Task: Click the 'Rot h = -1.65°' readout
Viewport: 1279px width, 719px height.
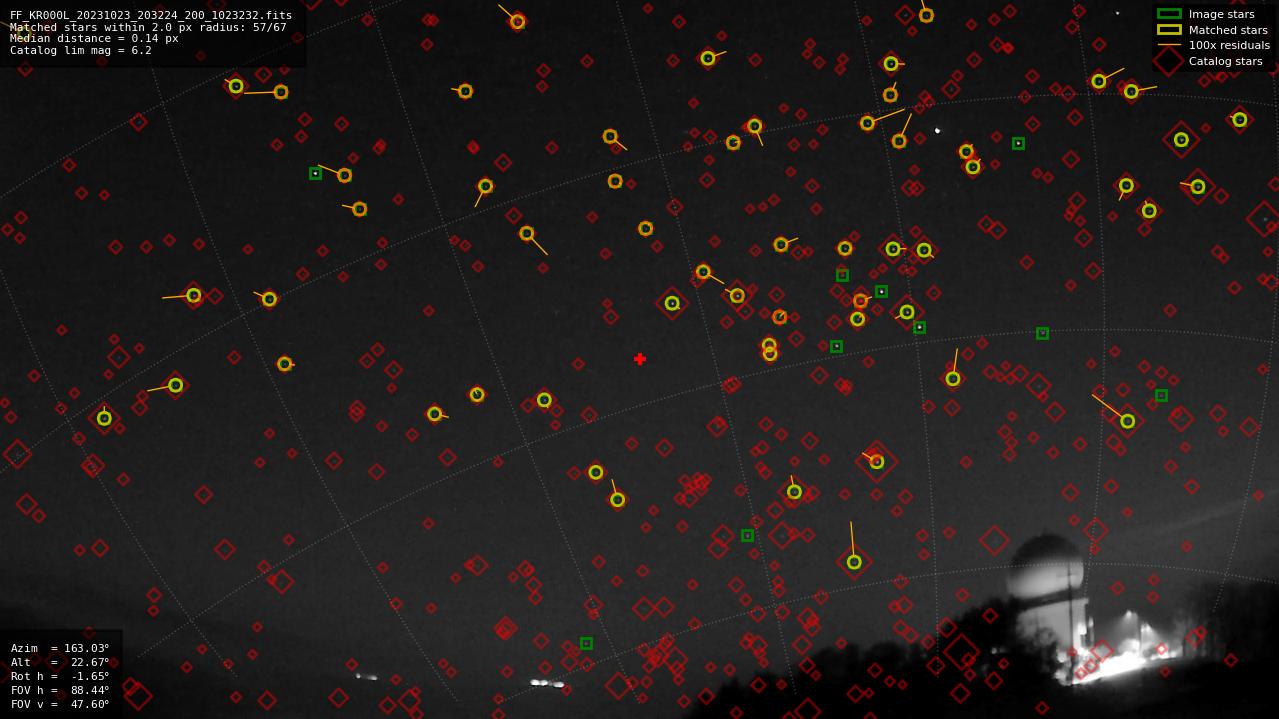Action: point(60,676)
